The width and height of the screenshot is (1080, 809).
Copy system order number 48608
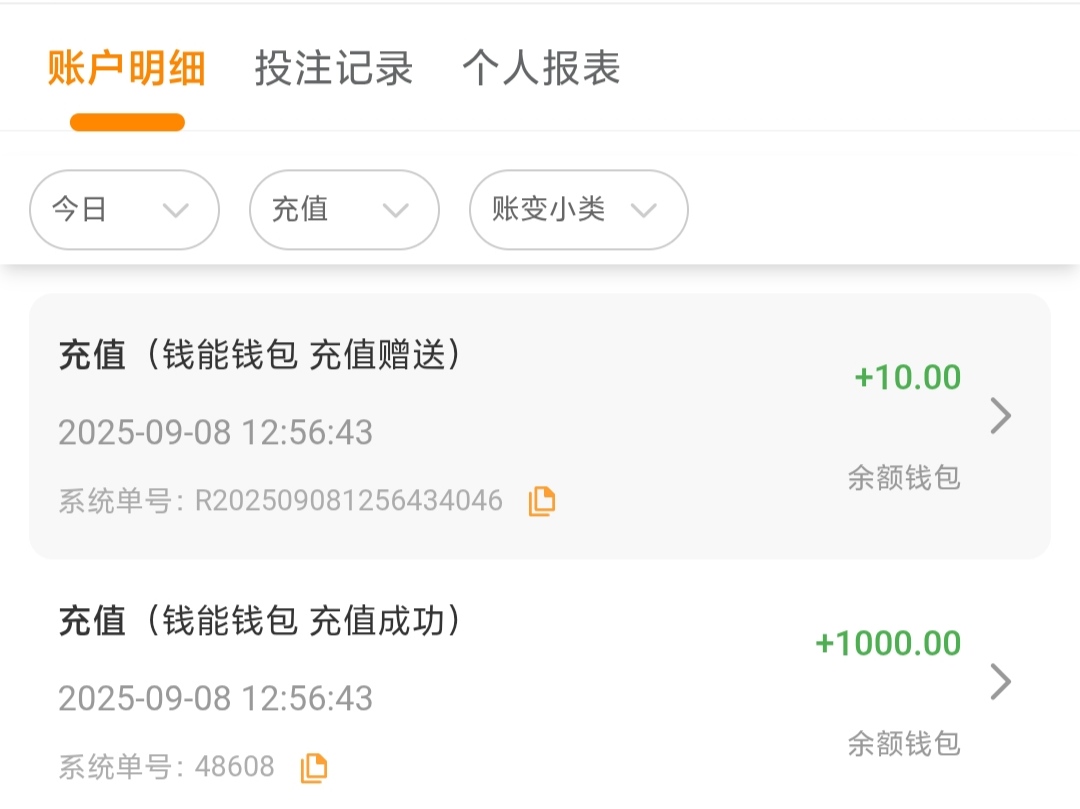(x=314, y=767)
